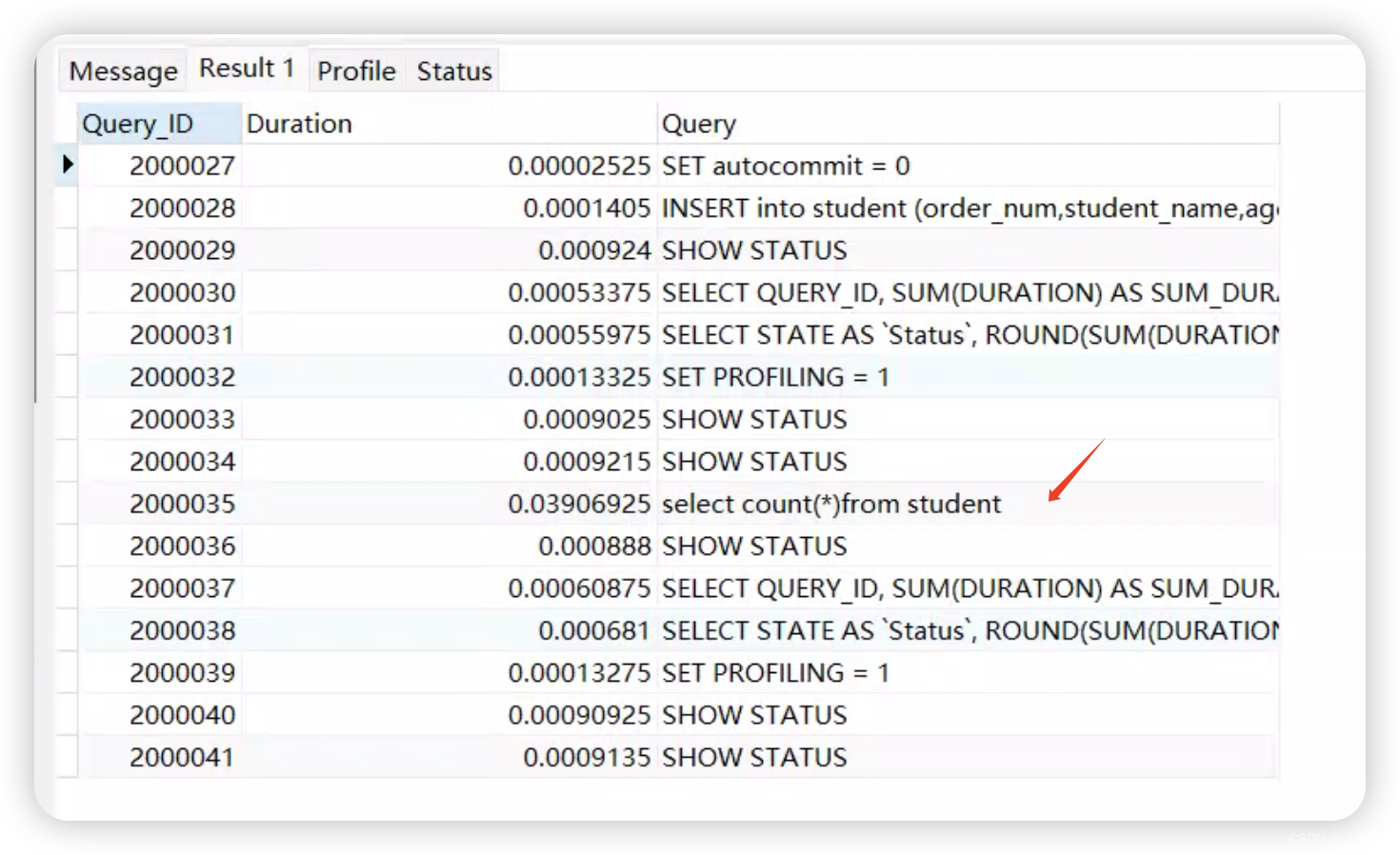The height and width of the screenshot is (855, 1400).
Task: Click duration value 0.0009025
Action: 586,419
